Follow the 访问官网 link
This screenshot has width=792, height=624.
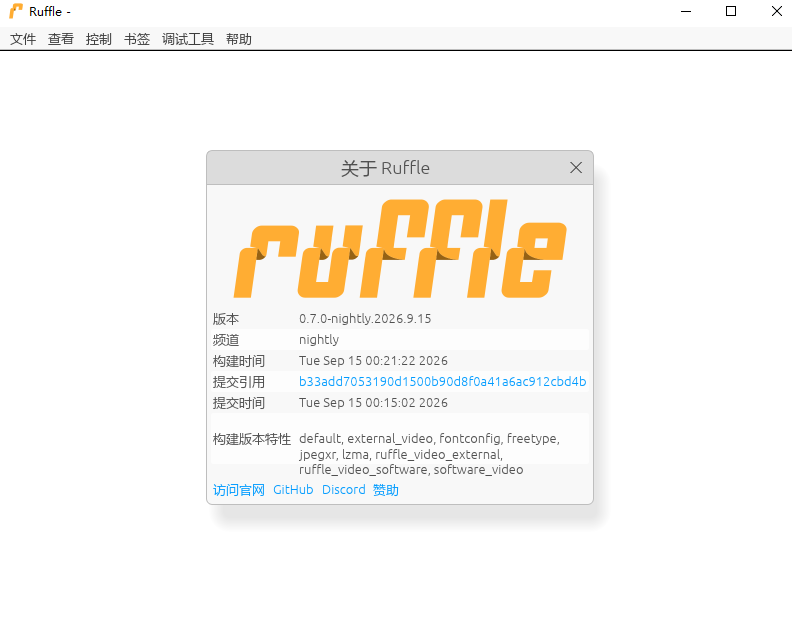click(x=239, y=490)
